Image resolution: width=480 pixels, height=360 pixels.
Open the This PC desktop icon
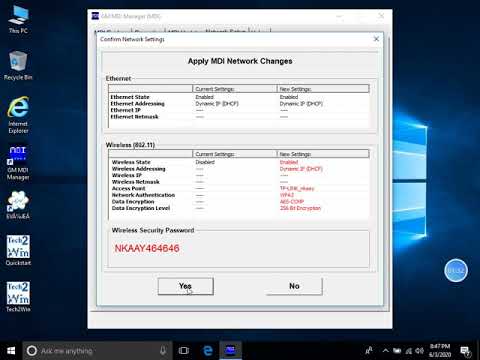tap(18, 19)
